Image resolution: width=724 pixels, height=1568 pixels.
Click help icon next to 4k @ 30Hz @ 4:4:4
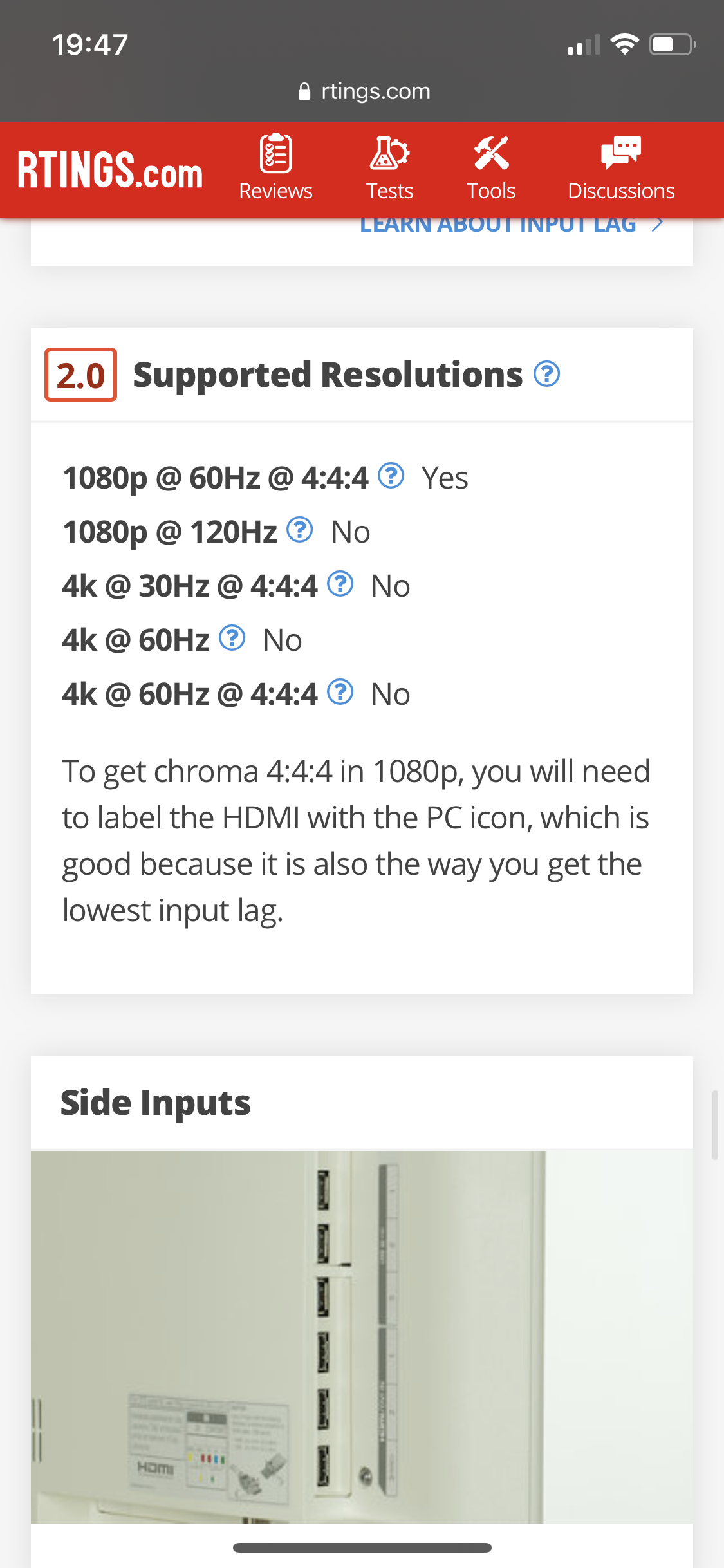pyautogui.click(x=340, y=584)
